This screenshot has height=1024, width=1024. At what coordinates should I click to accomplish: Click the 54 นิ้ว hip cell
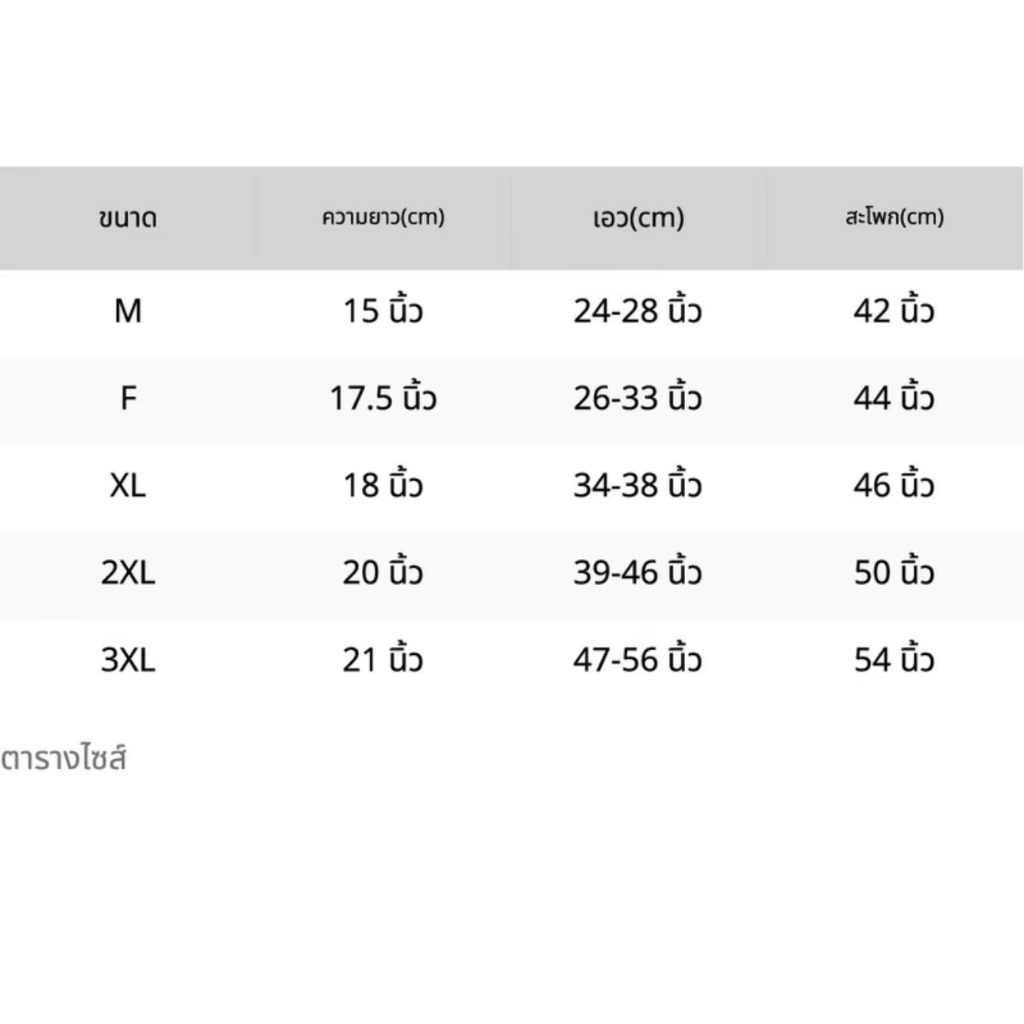(x=894, y=660)
